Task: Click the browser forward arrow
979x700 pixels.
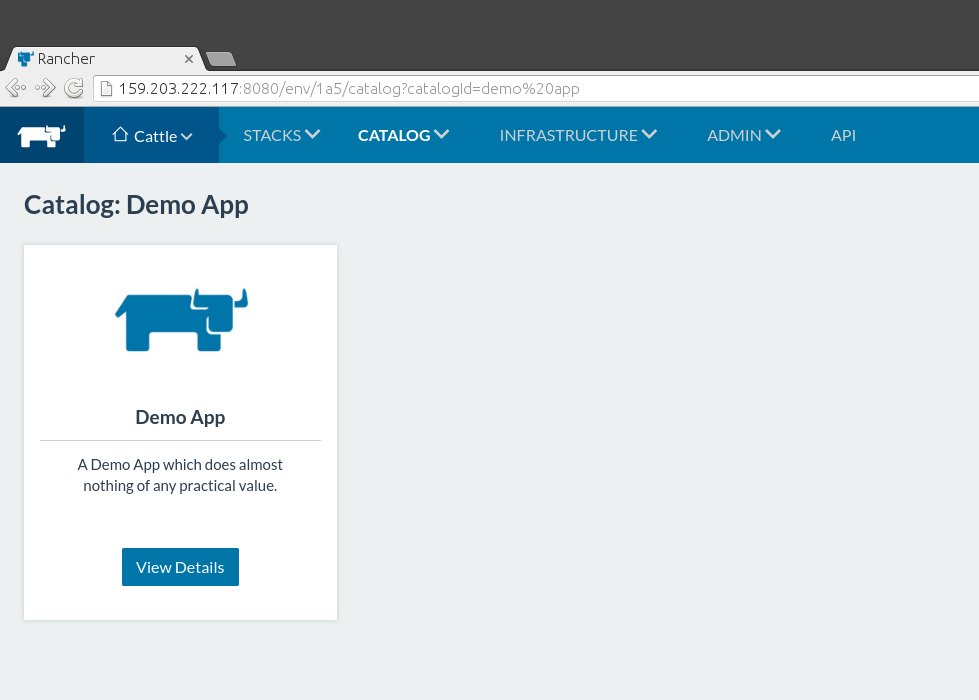Action: (45, 88)
